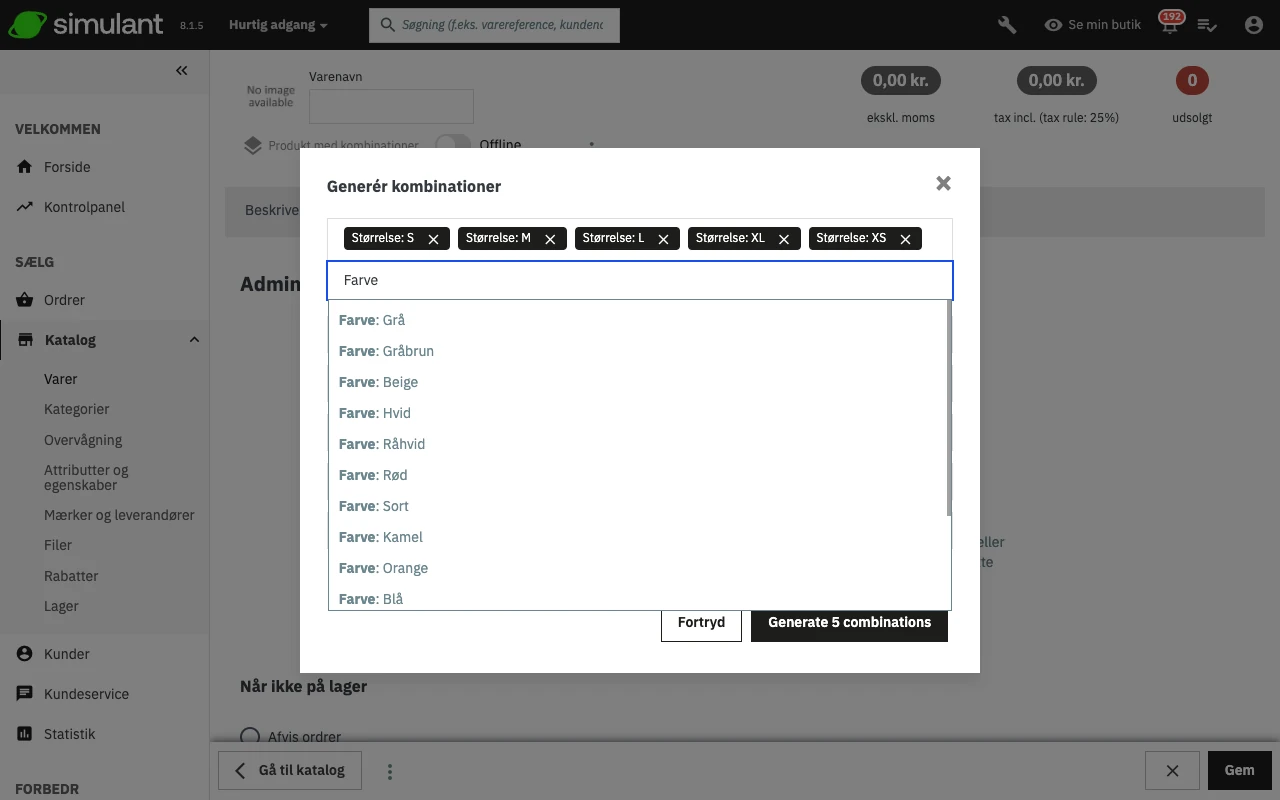This screenshot has height=800, width=1280.
Task: Open Ordrer in the sidebar
Action: point(64,300)
